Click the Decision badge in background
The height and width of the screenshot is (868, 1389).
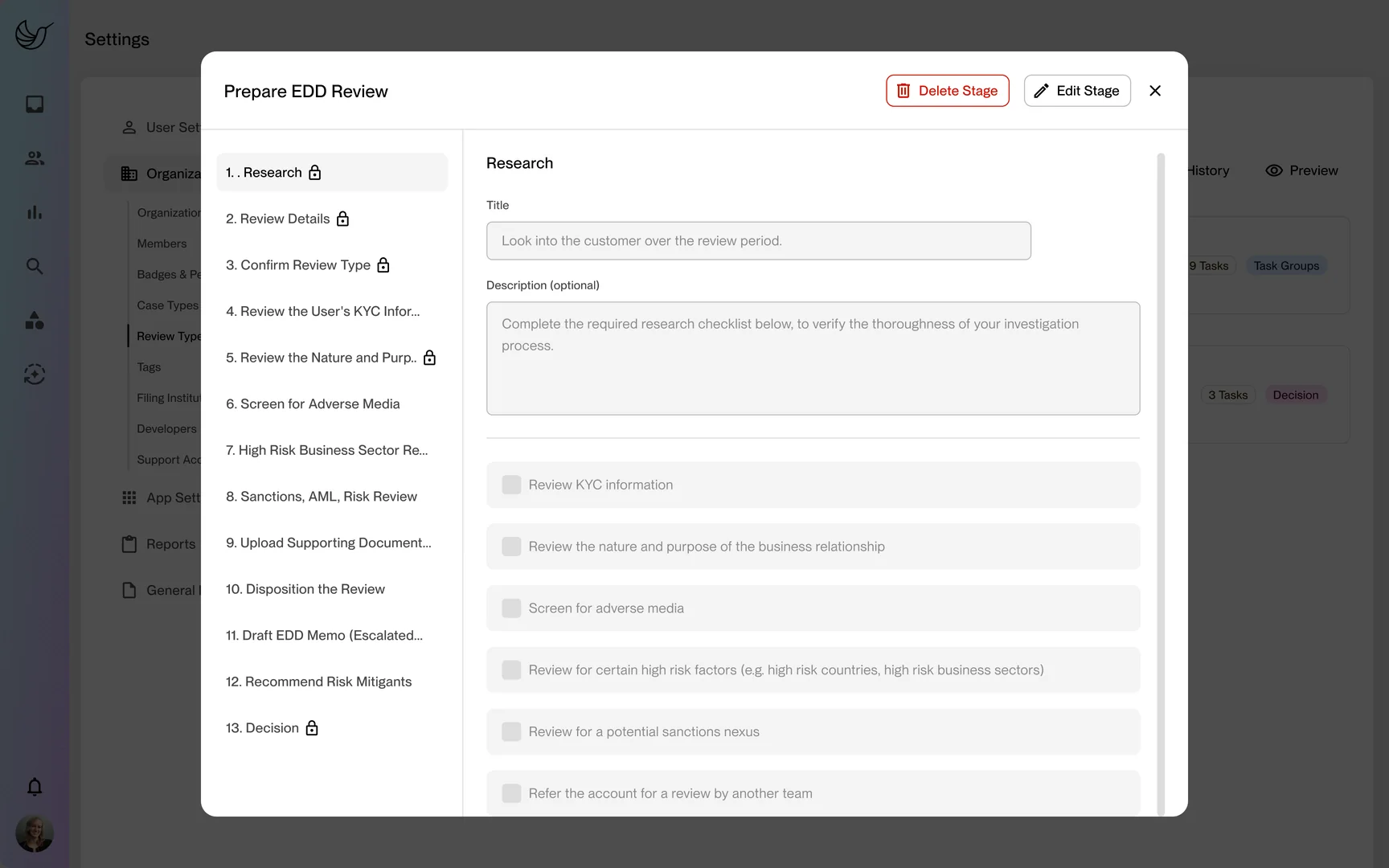[1296, 395]
